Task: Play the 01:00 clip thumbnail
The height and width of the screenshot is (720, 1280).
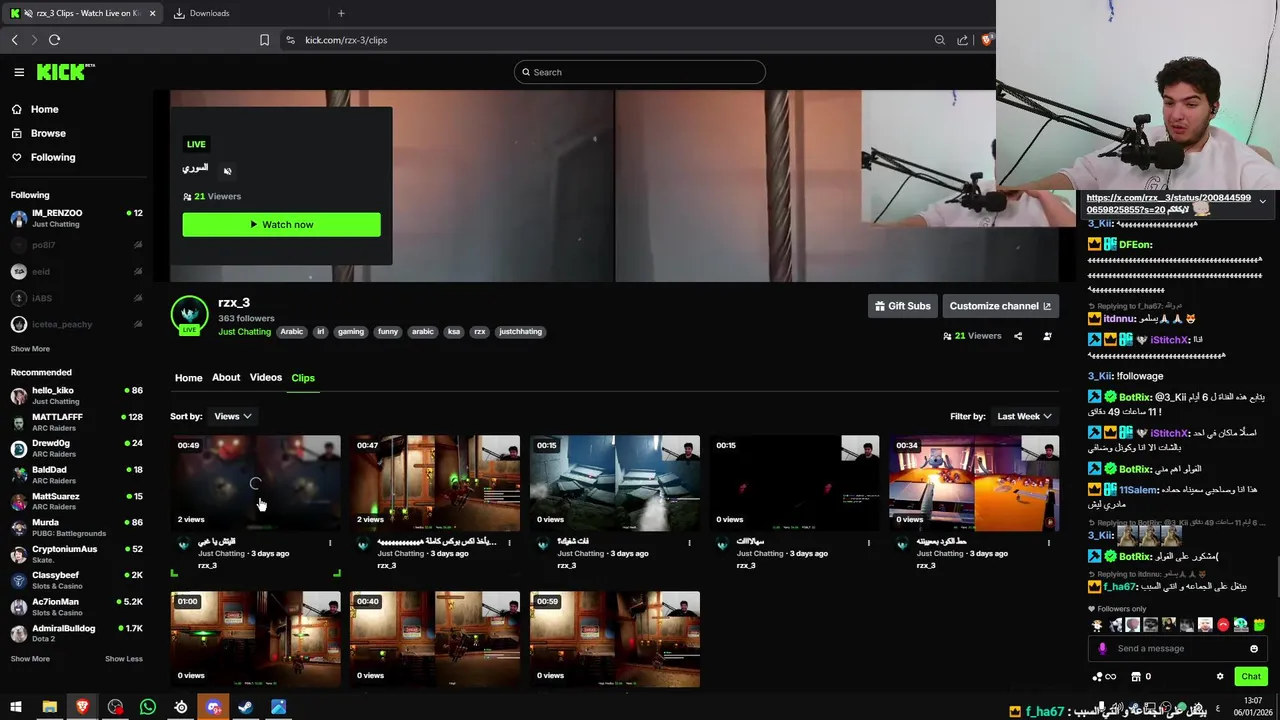Action: pyautogui.click(x=255, y=639)
